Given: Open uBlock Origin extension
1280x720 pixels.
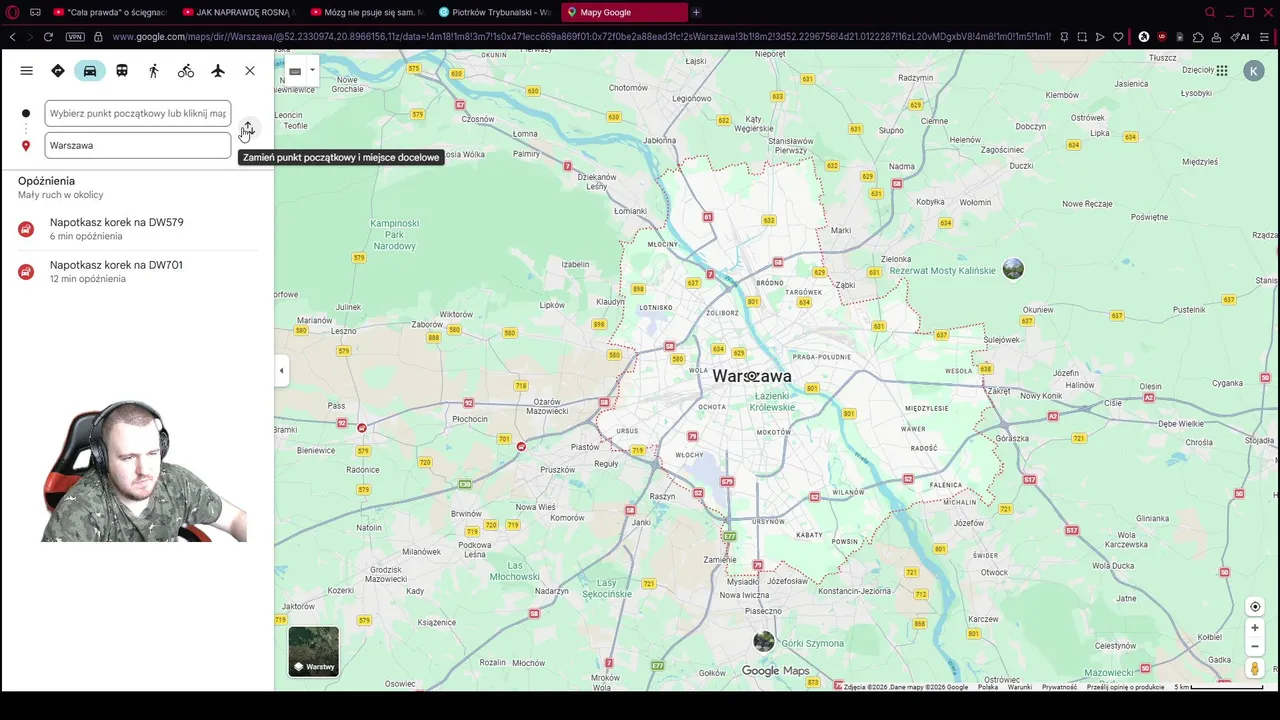Looking at the screenshot, I should [1162, 37].
